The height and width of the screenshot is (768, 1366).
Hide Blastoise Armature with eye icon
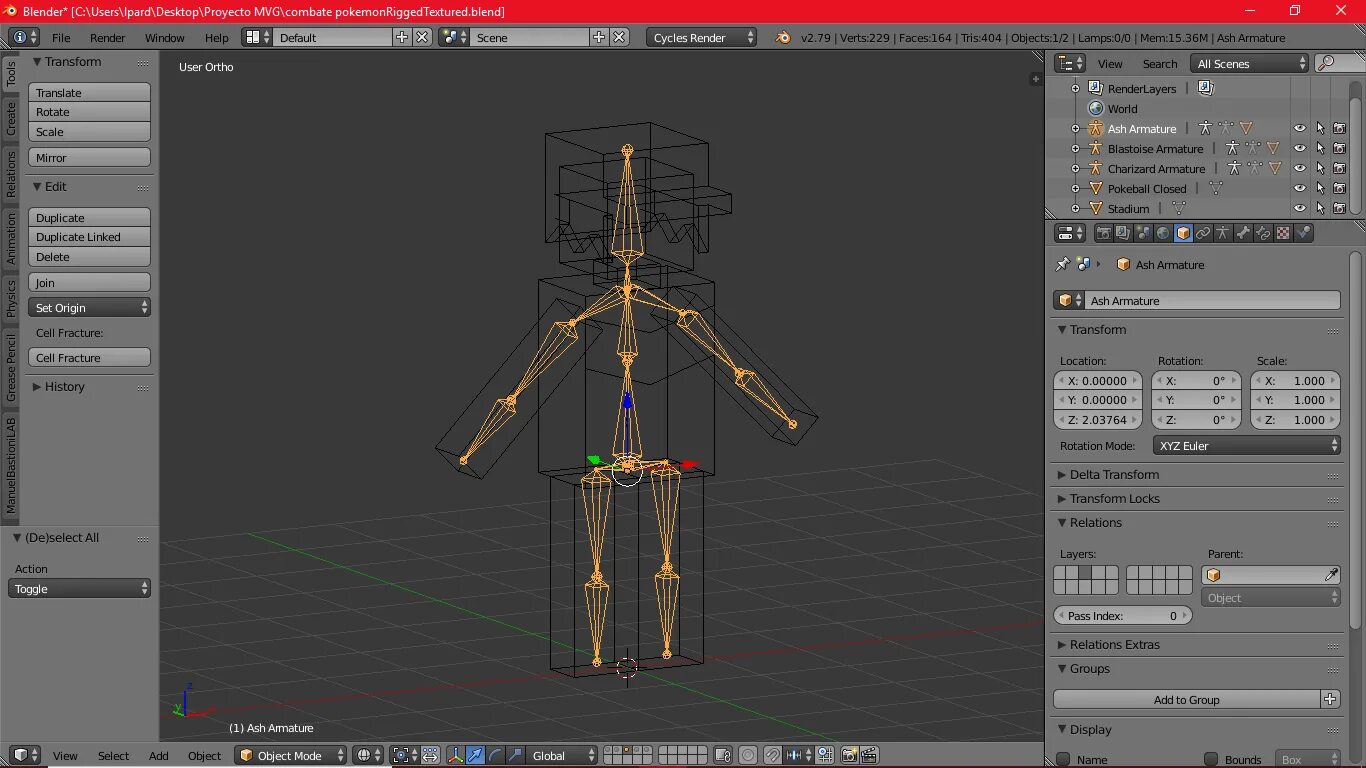(x=1299, y=149)
